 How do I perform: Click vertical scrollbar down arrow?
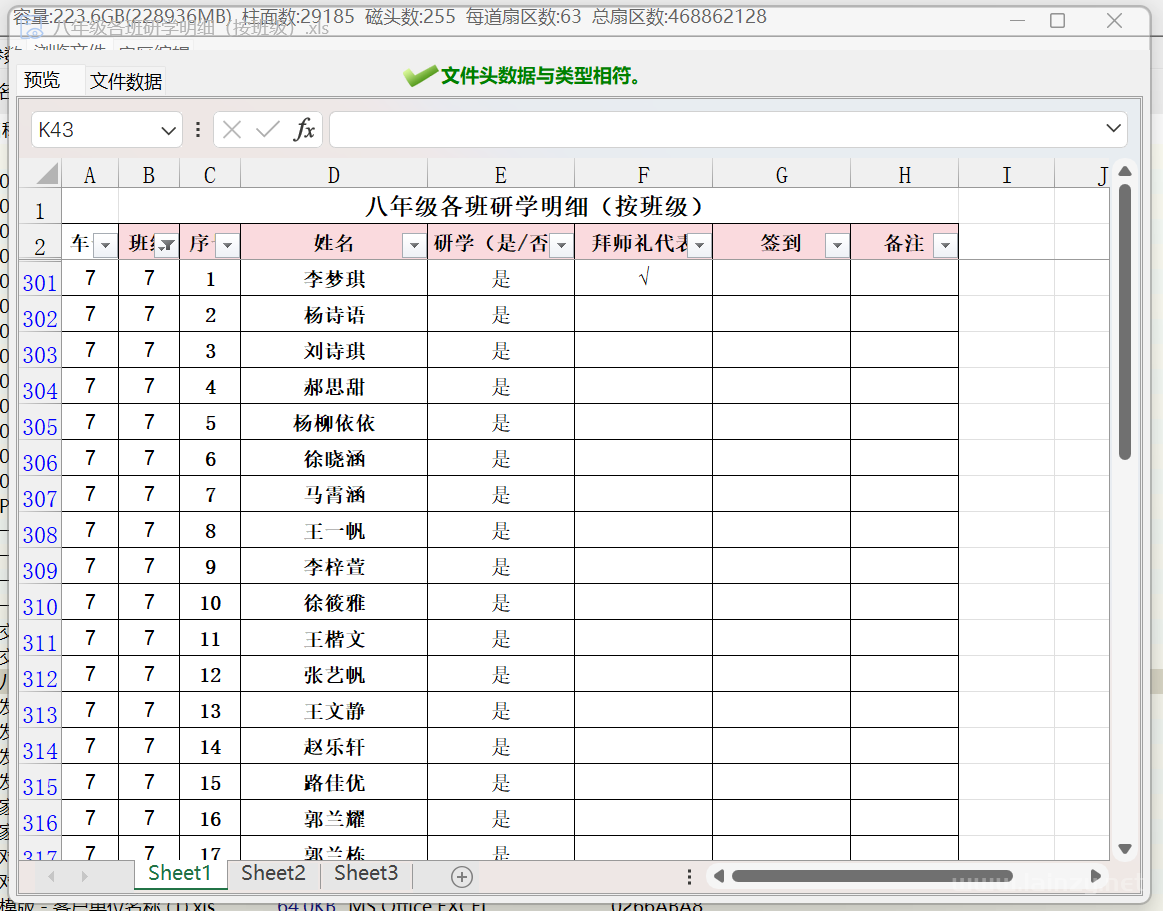1125,849
